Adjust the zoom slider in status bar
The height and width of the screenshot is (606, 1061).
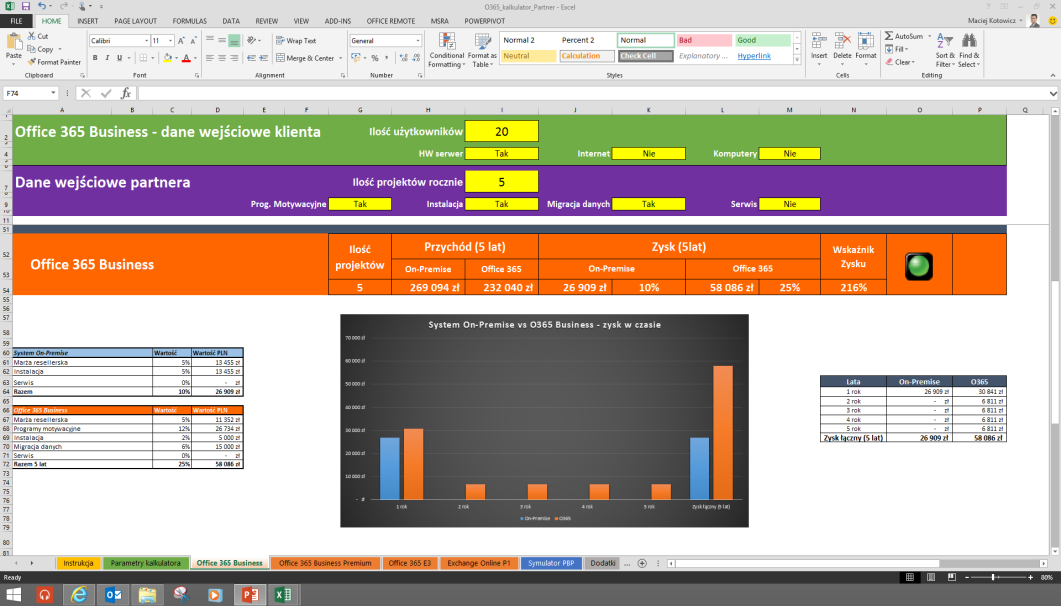click(x=993, y=577)
